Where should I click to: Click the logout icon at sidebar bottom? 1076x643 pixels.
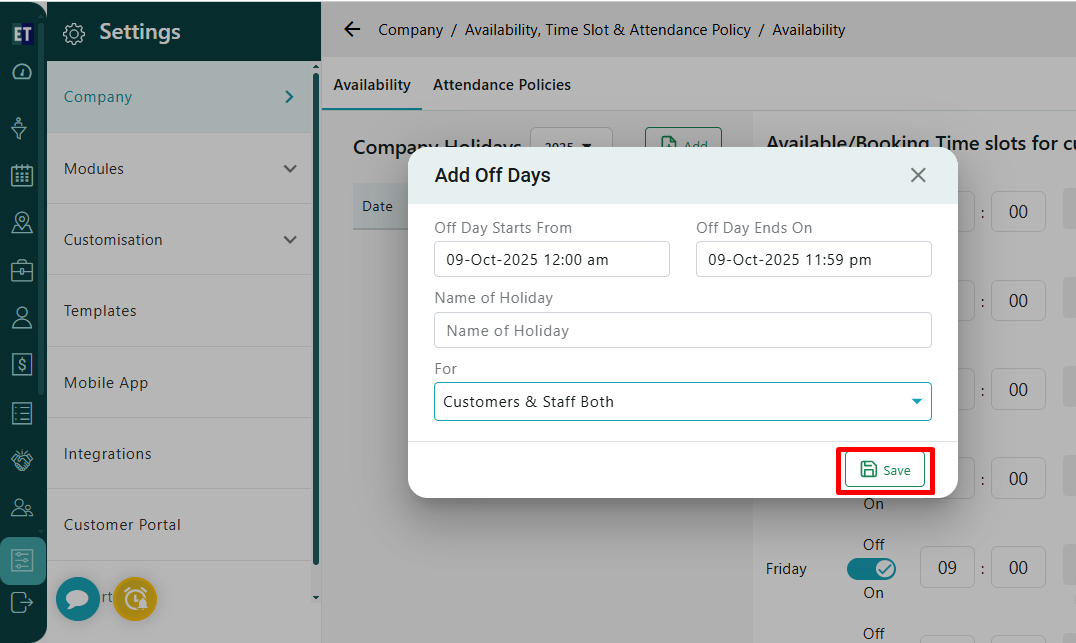22,602
